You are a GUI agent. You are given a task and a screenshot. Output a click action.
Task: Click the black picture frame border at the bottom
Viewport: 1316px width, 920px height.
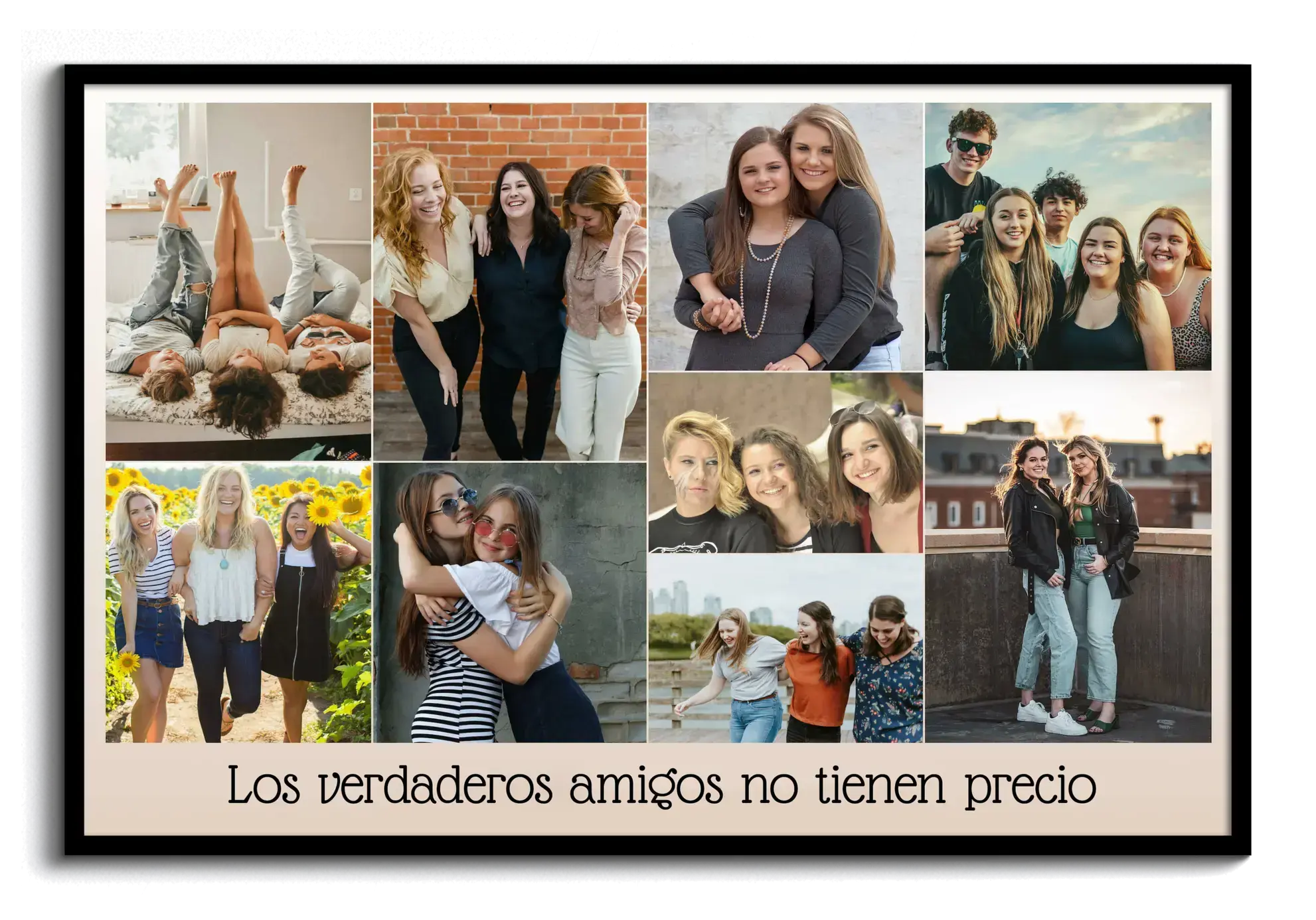[657, 845]
